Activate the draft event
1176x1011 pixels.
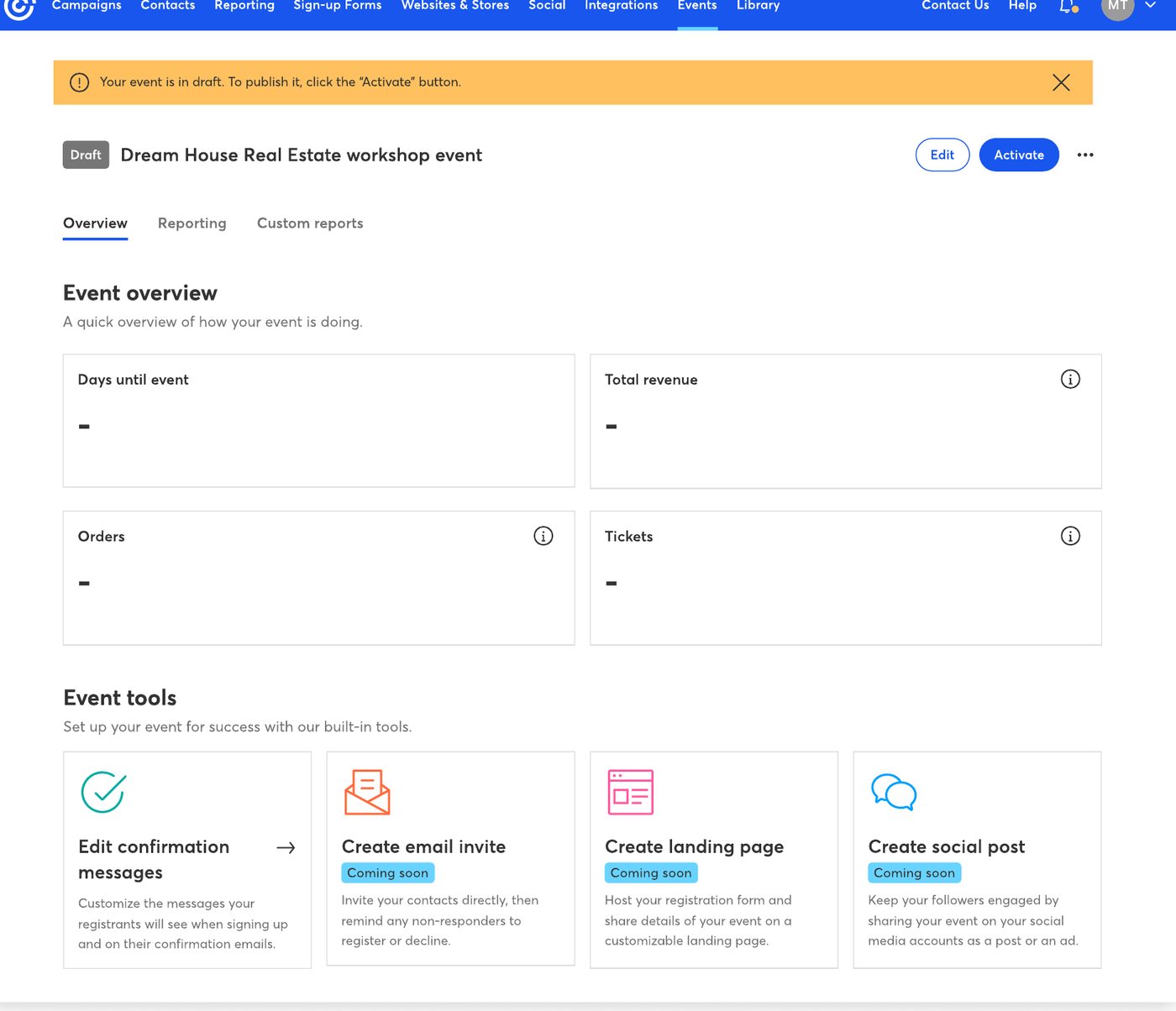tap(1019, 155)
